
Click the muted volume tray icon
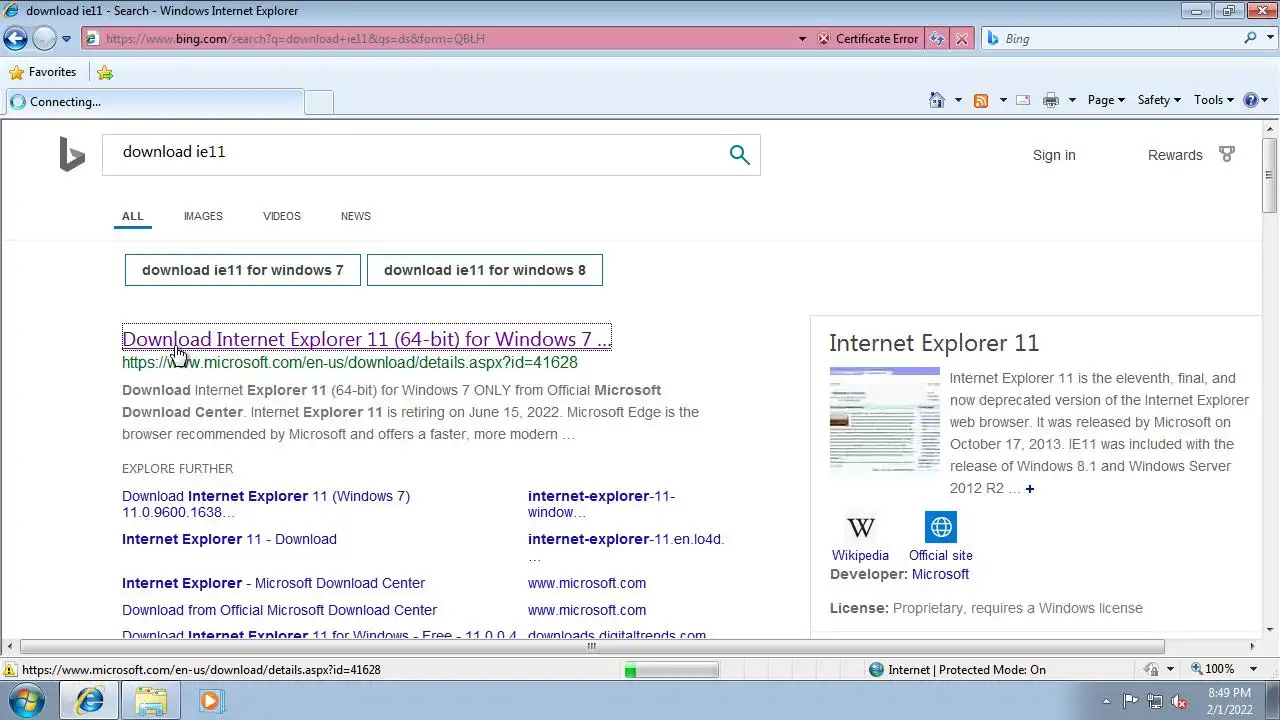pos(1179,701)
